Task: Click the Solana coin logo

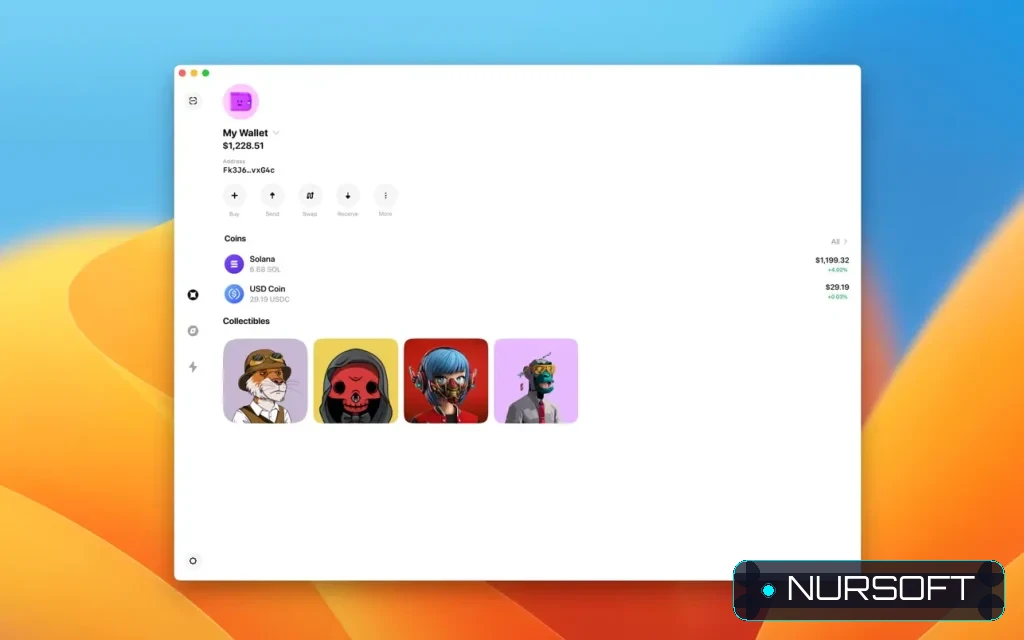Action: point(234,264)
